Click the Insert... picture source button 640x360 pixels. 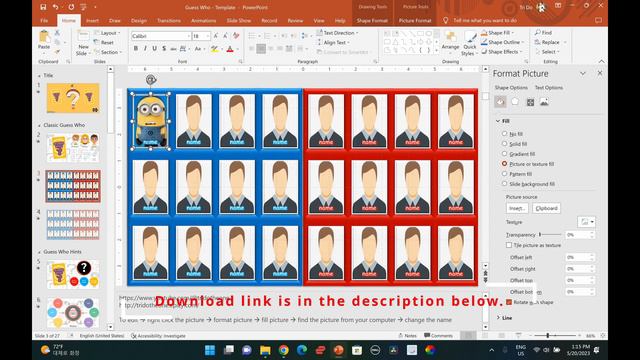click(x=517, y=208)
